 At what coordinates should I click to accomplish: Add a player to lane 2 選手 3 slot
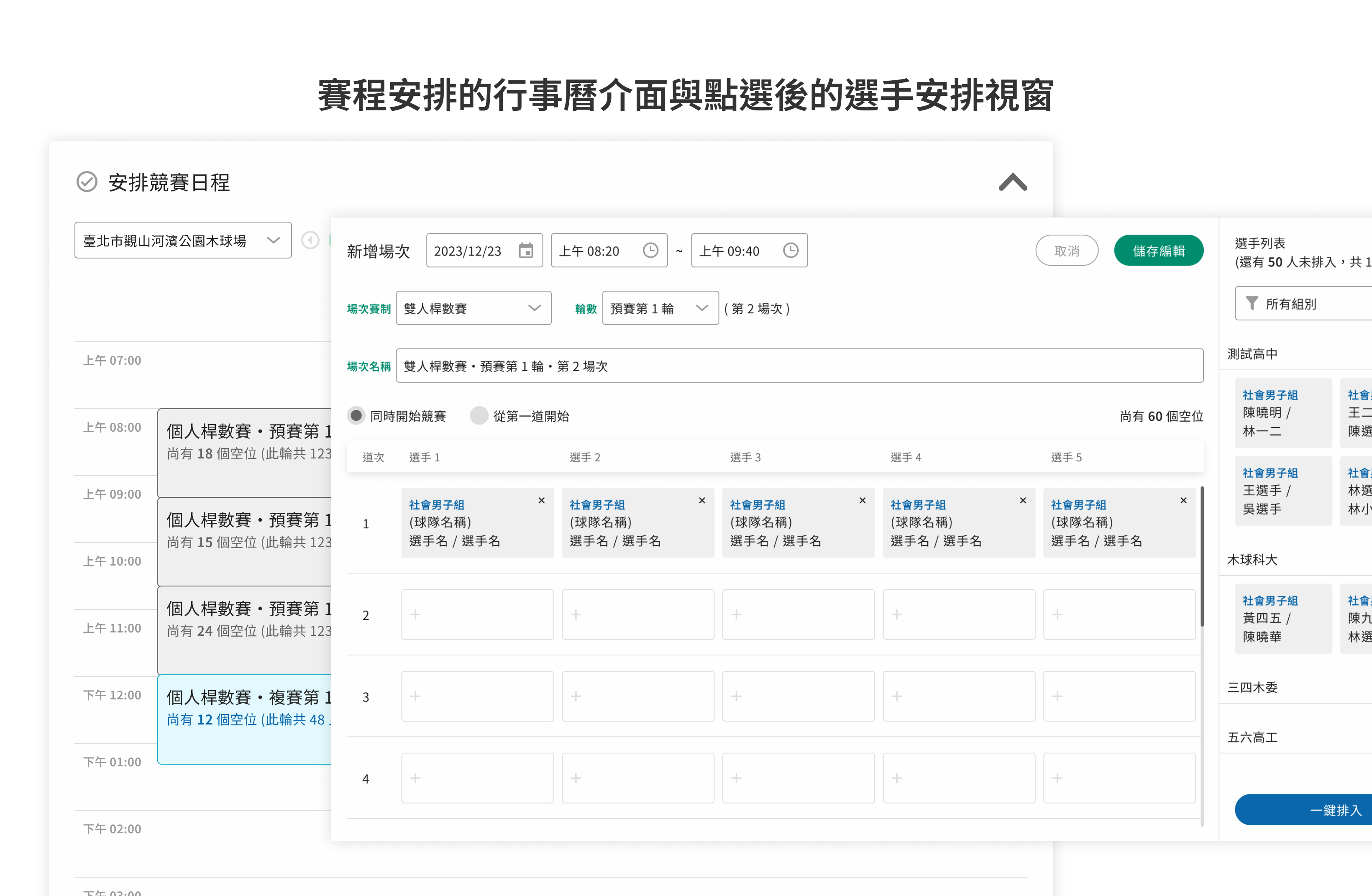point(799,614)
